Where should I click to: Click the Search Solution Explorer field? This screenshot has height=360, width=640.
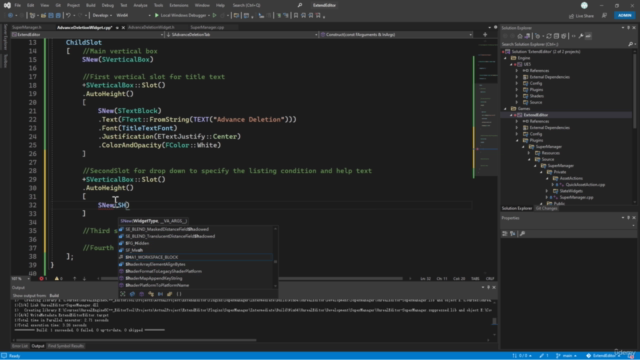pos(564,44)
